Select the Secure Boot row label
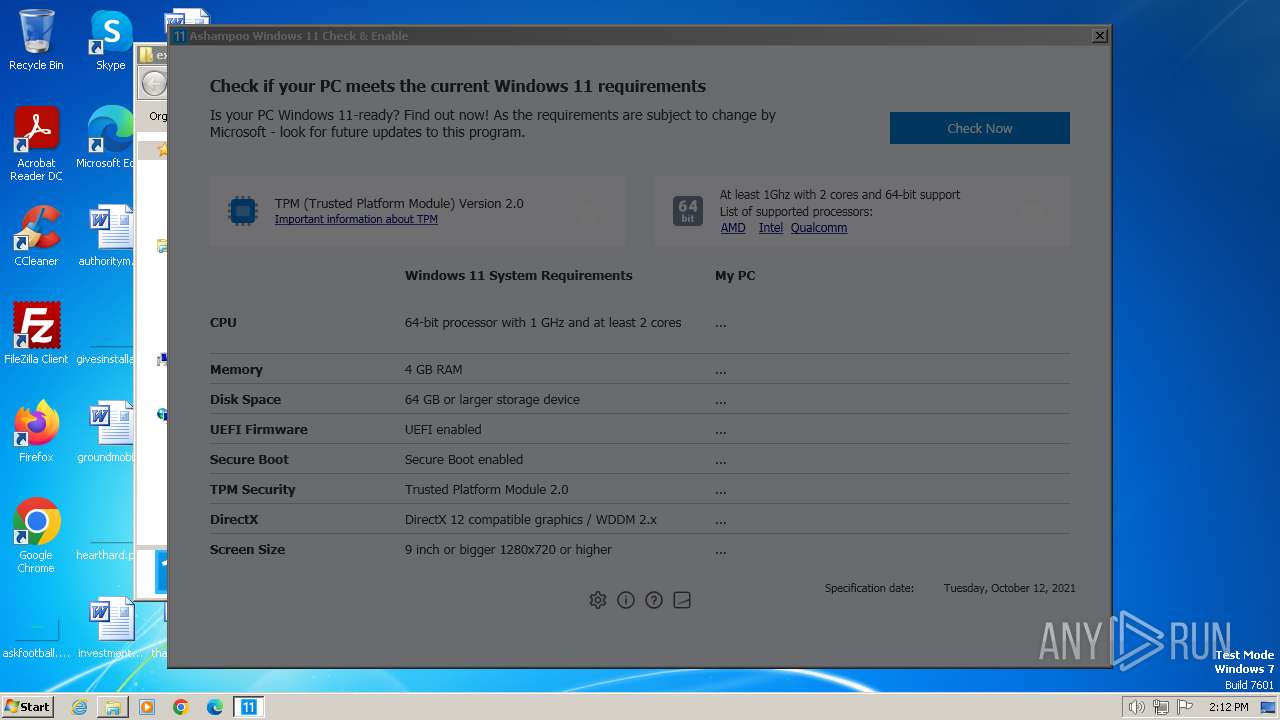 click(x=249, y=459)
